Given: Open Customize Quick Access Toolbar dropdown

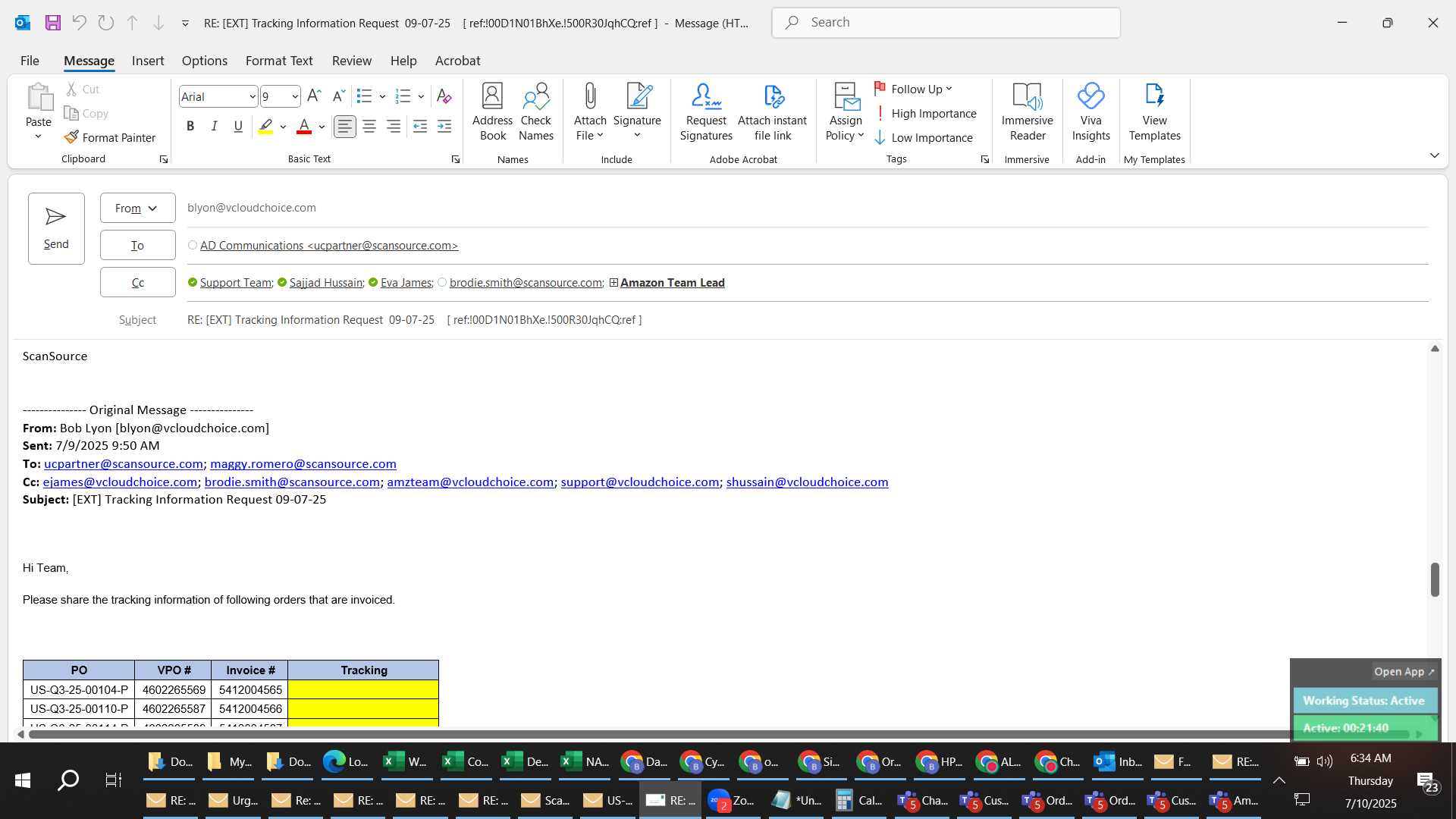Looking at the screenshot, I should [185, 24].
